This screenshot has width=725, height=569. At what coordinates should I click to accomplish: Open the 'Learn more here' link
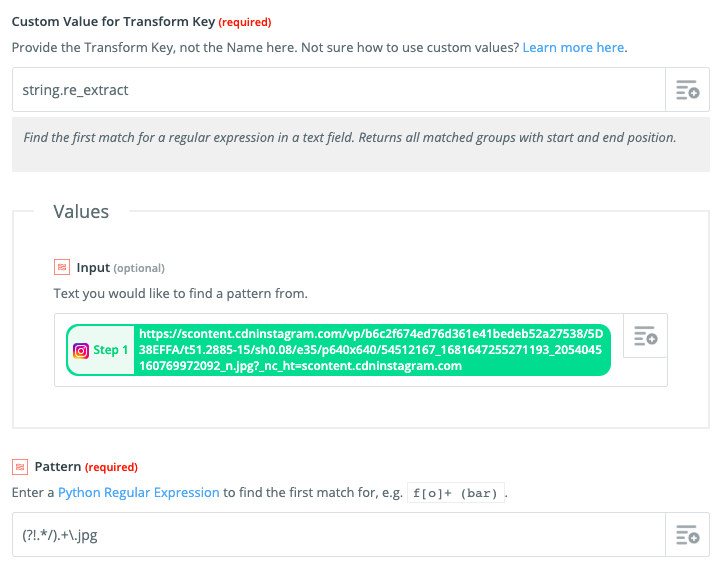573,48
